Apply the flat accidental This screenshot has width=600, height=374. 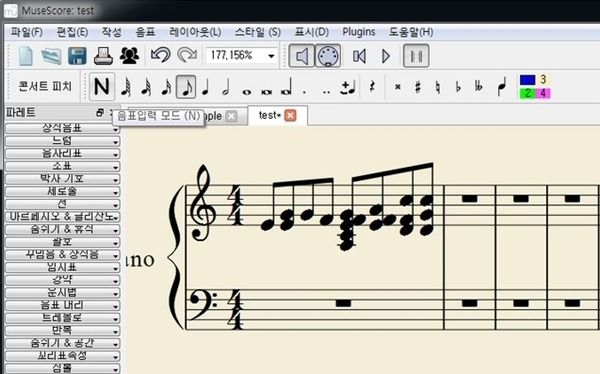(458, 87)
